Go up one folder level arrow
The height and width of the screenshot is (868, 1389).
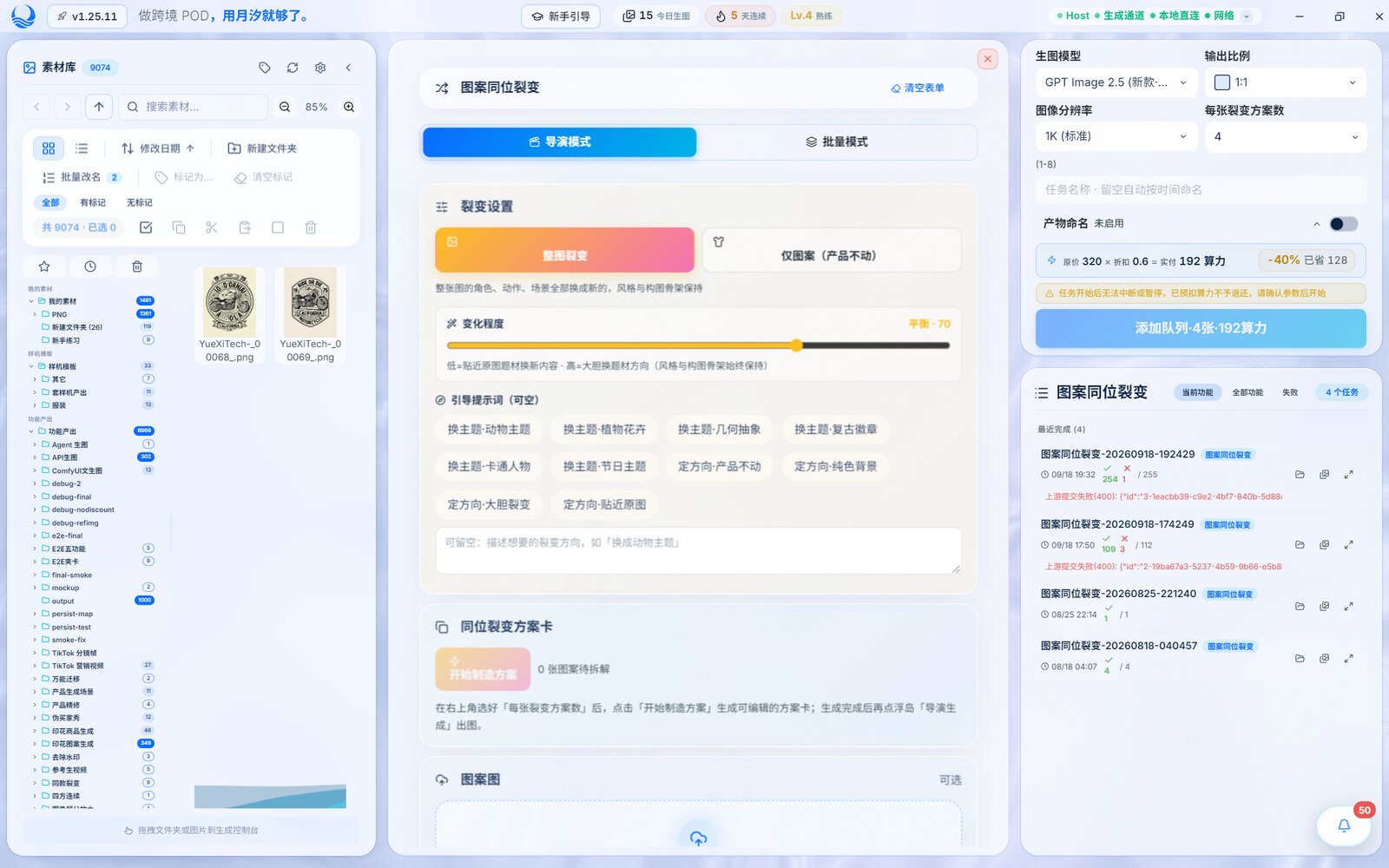coord(99,107)
